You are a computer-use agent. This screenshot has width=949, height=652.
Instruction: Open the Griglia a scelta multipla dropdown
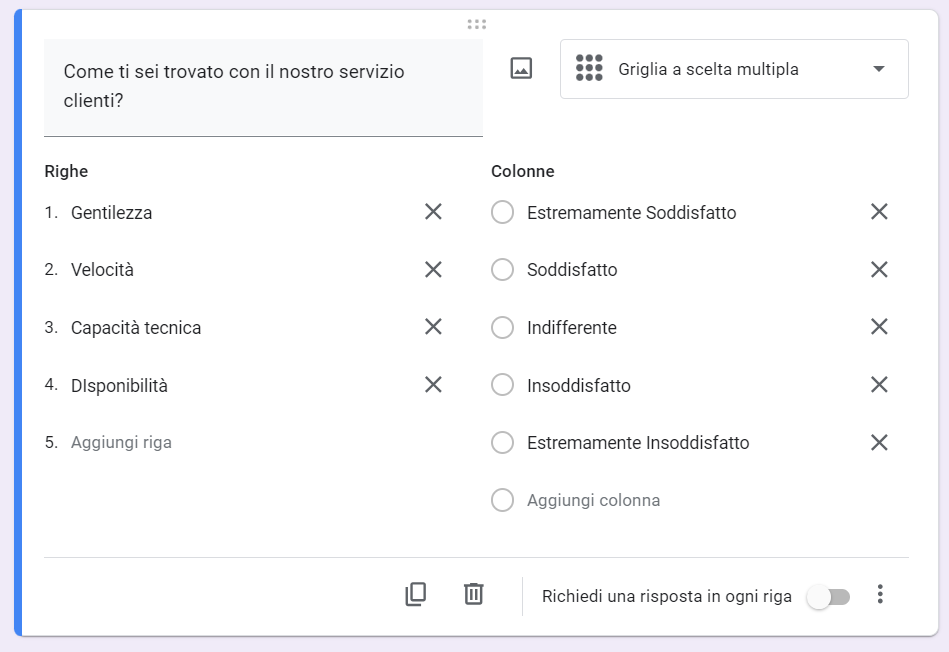pos(734,69)
